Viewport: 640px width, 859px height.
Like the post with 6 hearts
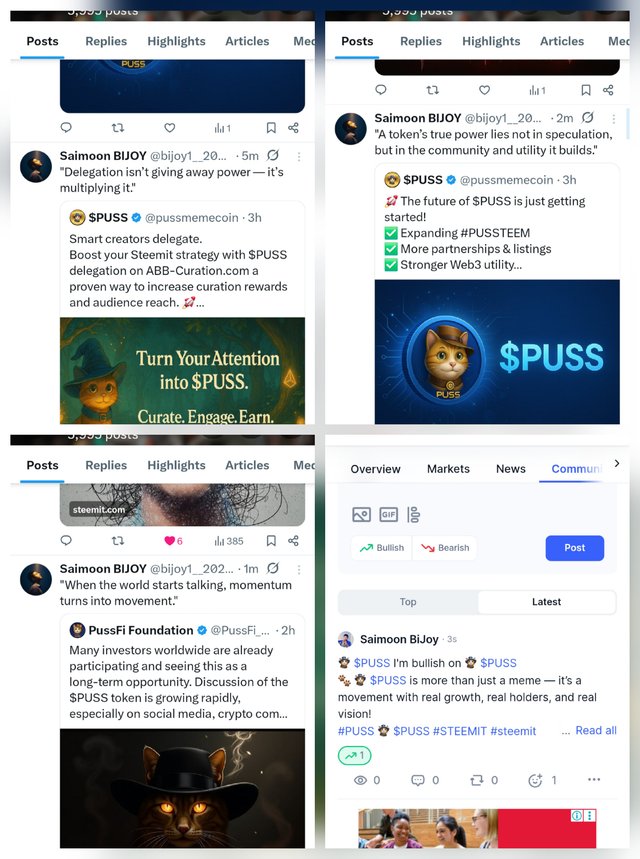click(x=169, y=541)
